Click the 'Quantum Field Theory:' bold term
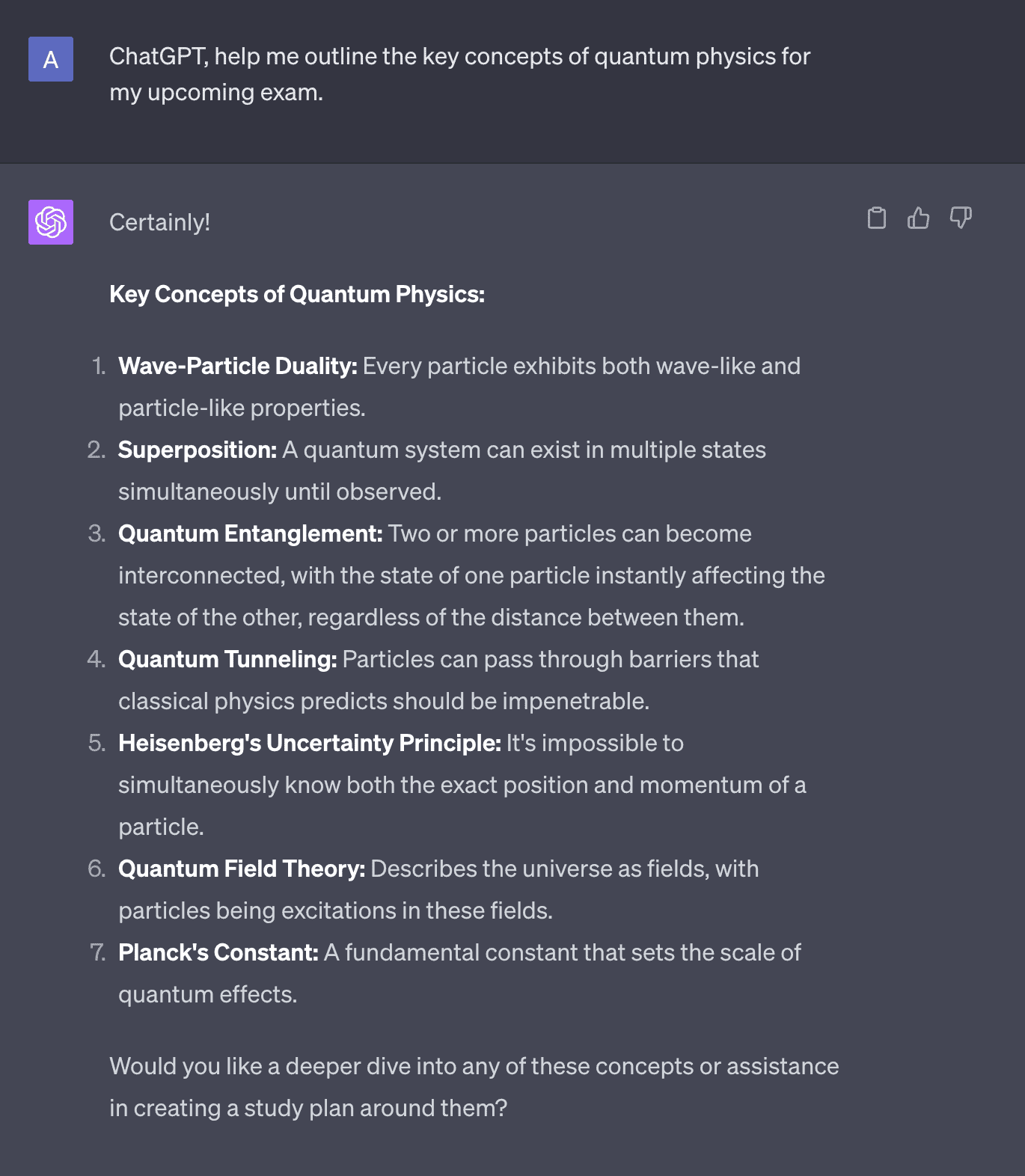 point(242,869)
